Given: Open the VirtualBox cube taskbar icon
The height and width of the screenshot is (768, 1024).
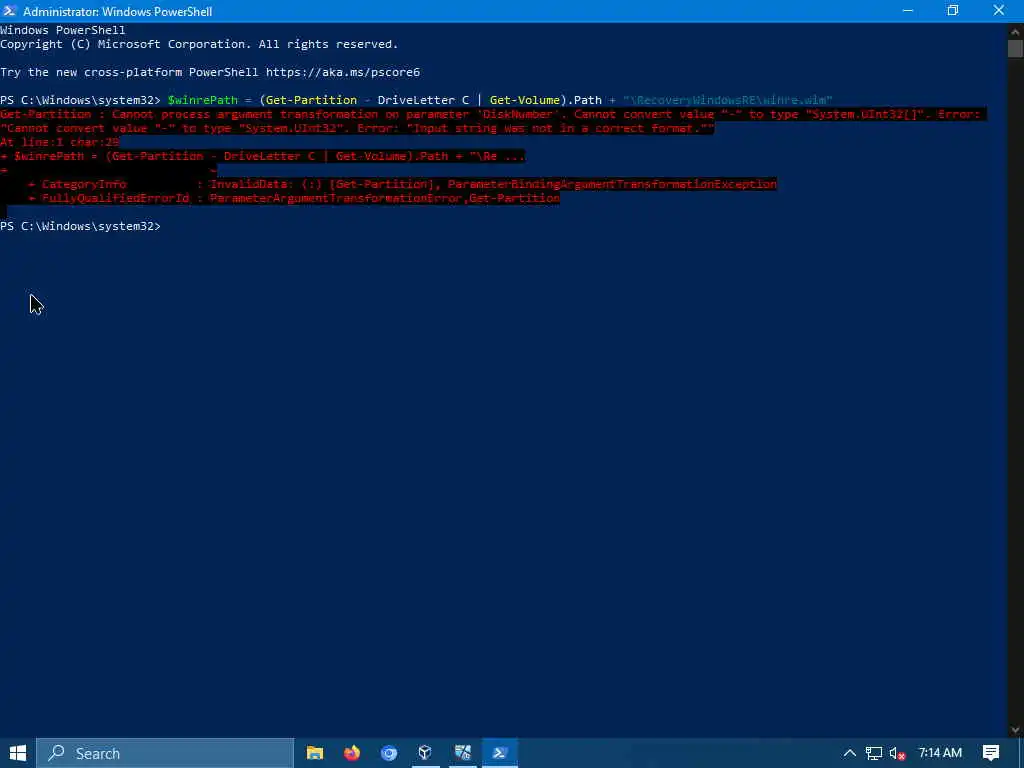Looking at the screenshot, I should click(425, 753).
